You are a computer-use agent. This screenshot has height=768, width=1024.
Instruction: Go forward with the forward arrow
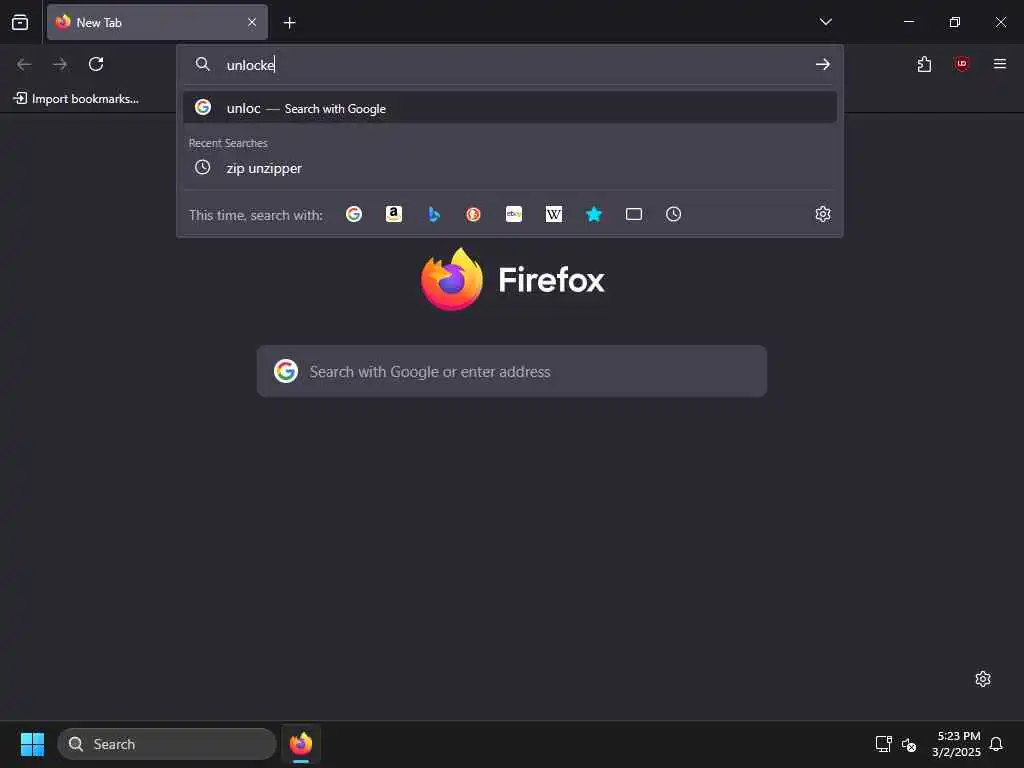[60, 64]
